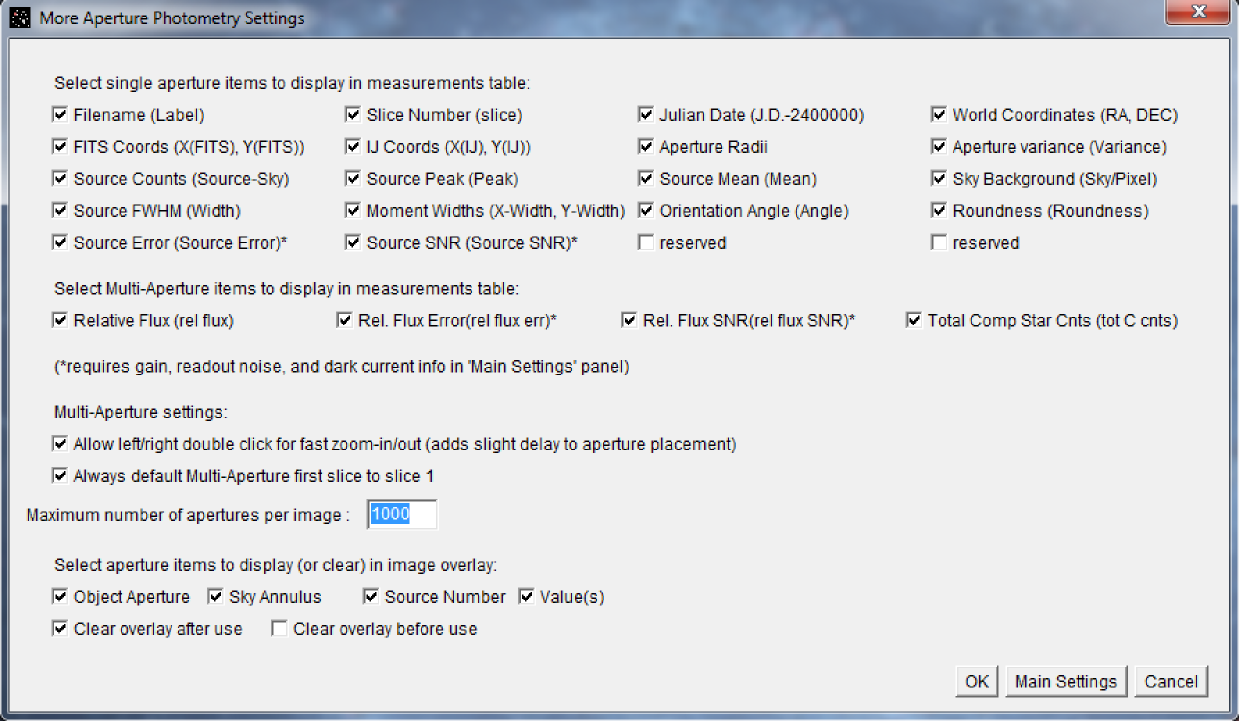Uncheck Sky Background (Sky/Pixel)
This screenshot has height=721, width=1239.
939,179
